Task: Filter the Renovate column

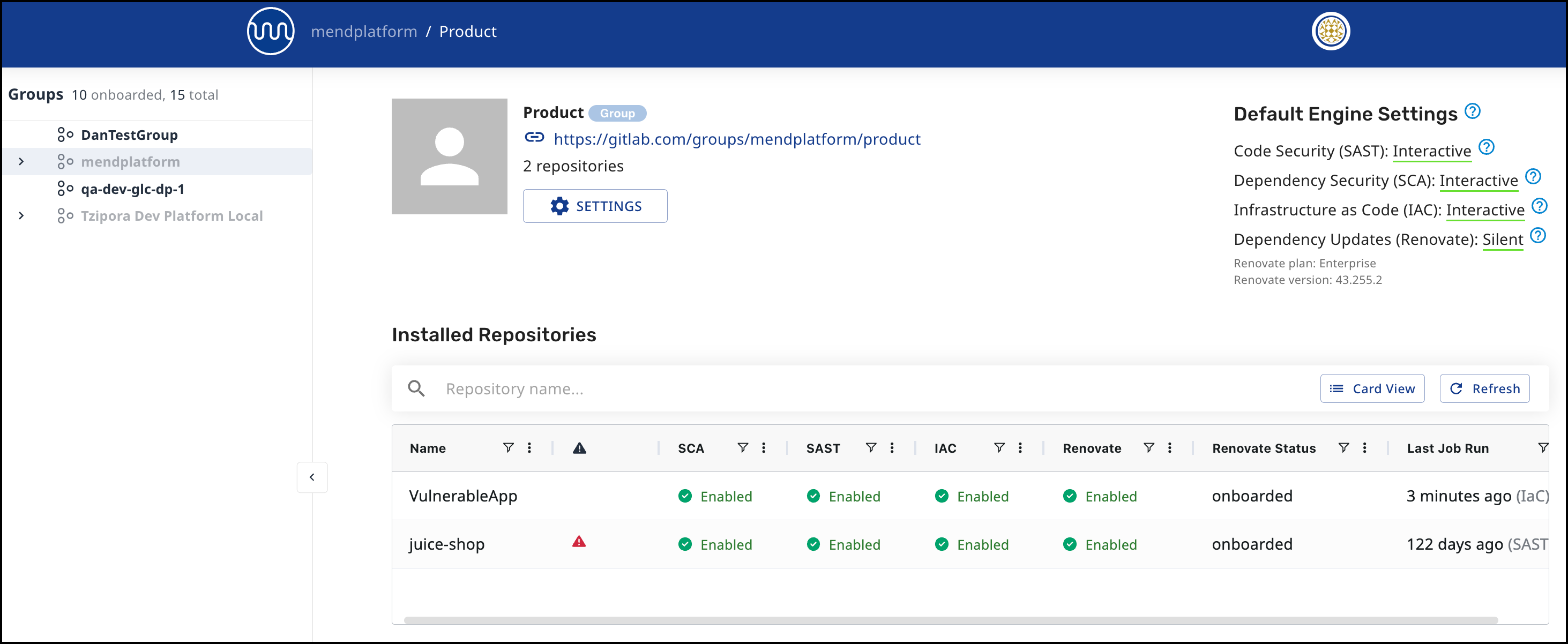Action: (x=1148, y=448)
